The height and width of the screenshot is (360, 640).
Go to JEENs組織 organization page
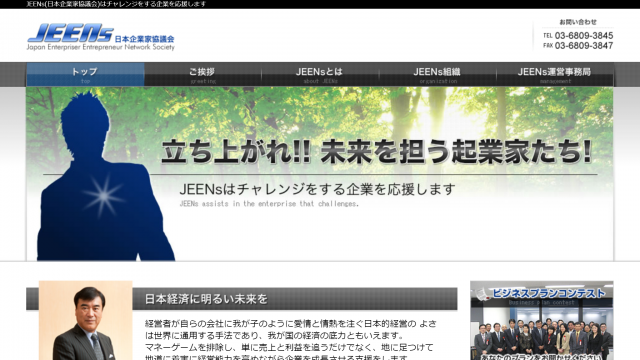pyautogui.click(x=438, y=74)
